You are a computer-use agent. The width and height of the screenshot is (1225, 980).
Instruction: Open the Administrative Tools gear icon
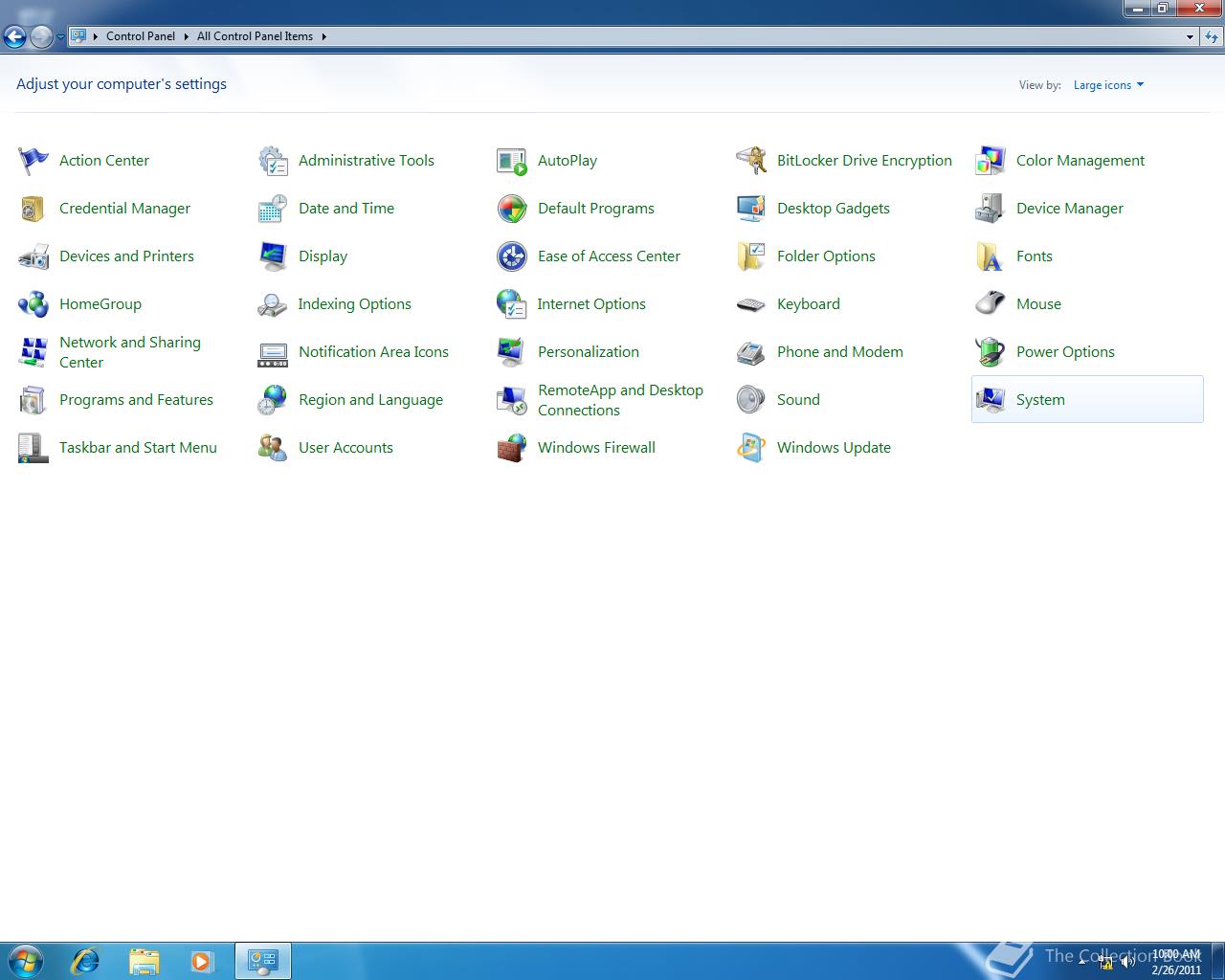coord(273,161)
